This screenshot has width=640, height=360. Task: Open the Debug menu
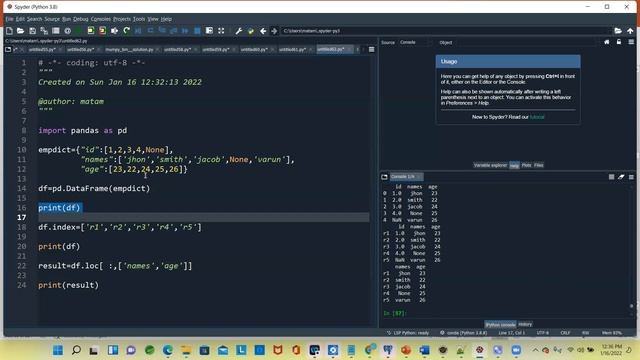[x=81, y=19]
